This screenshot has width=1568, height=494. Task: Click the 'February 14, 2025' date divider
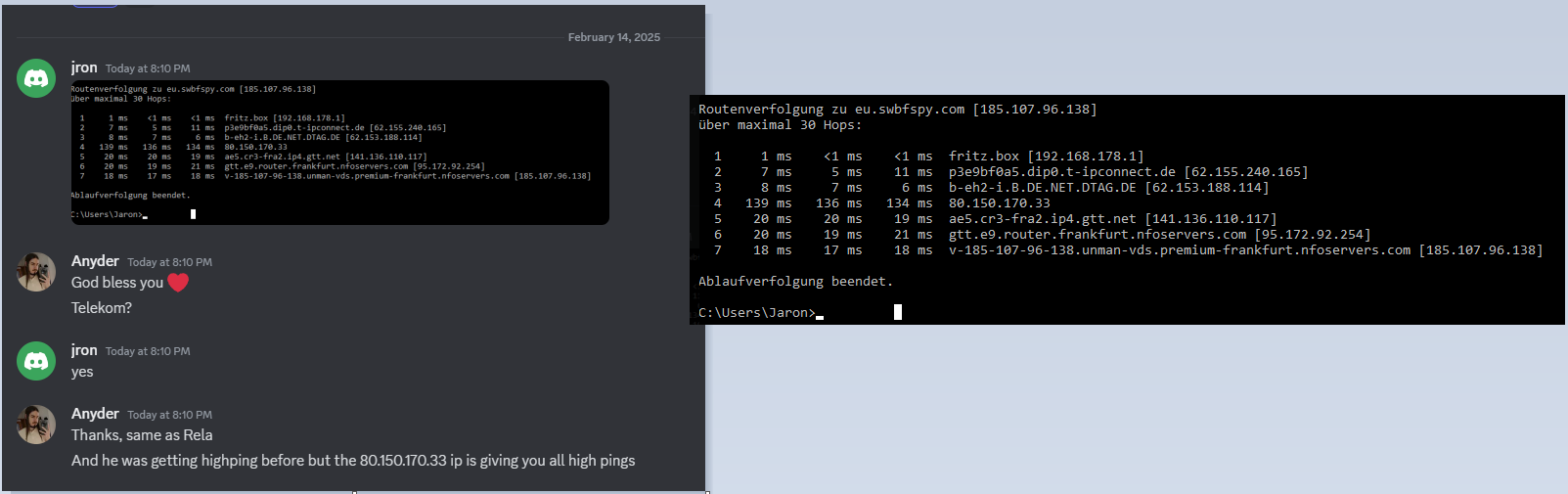coord(613,37)
